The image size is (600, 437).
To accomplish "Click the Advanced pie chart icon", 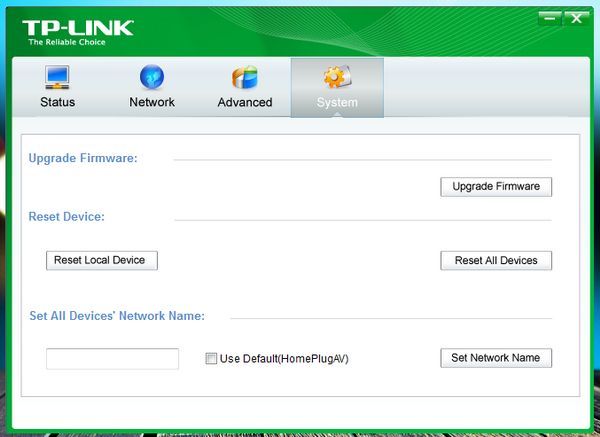I will click(x=245, y=77).
